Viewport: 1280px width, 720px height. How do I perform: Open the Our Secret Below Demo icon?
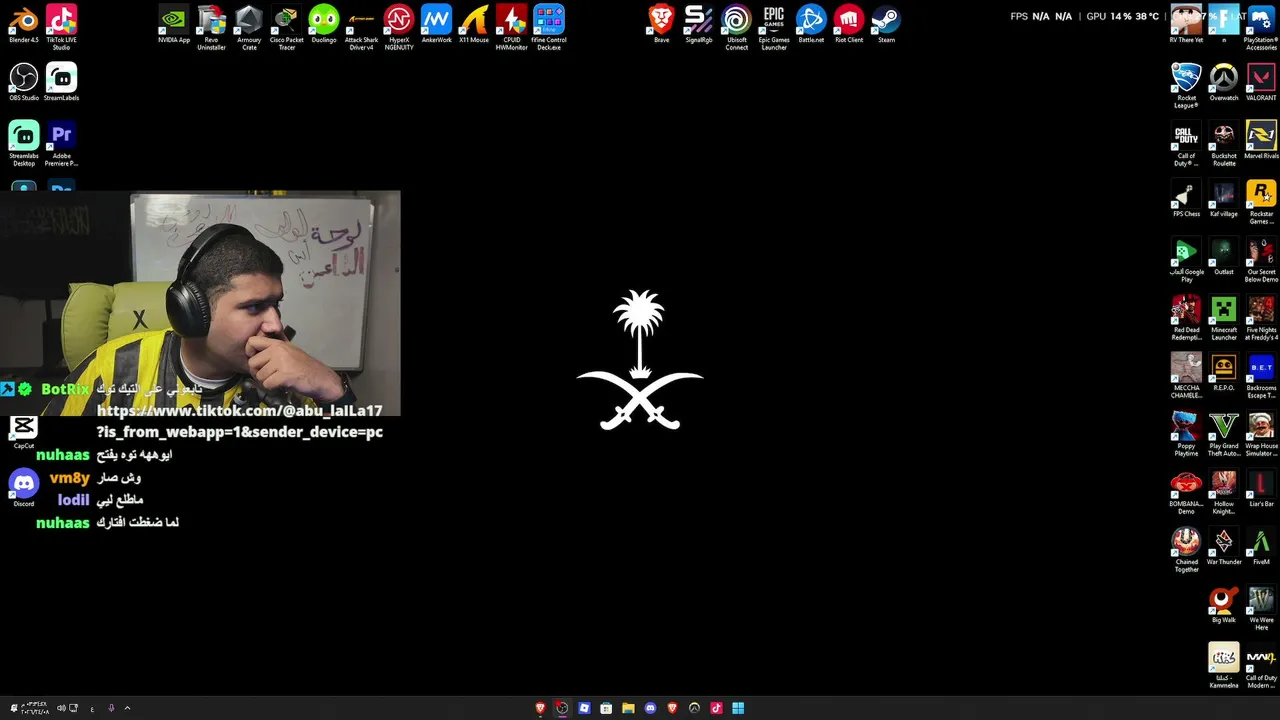pos(1261,260)
